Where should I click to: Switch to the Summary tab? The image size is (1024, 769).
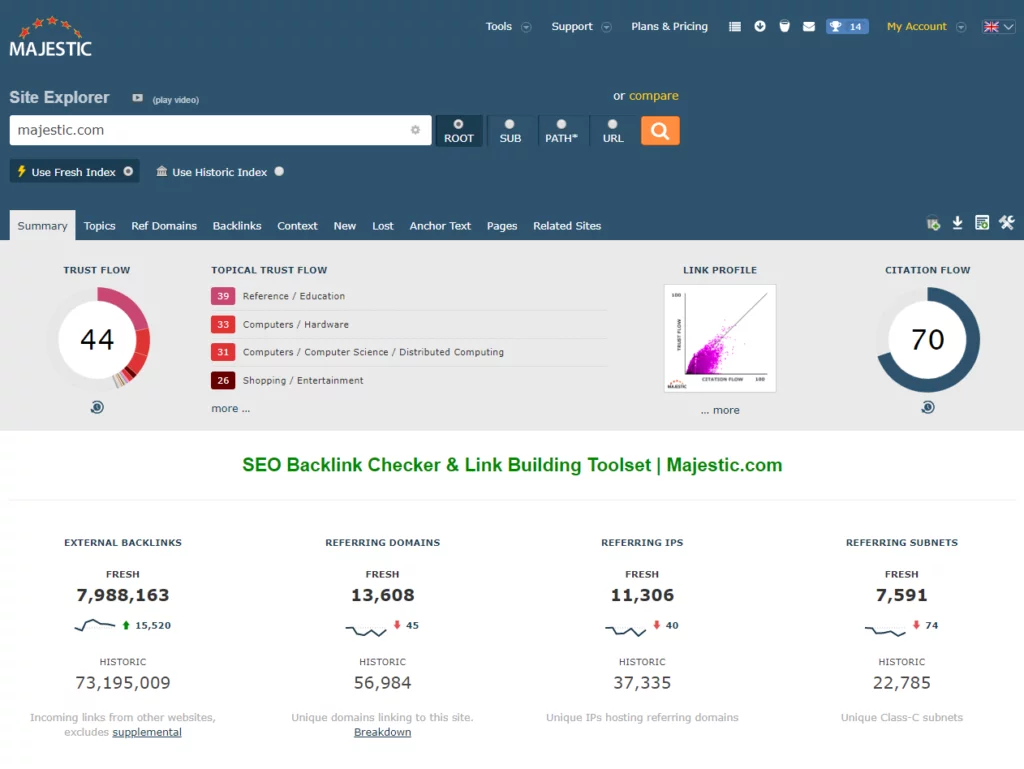pyautogui.click(x=42, y=226)
